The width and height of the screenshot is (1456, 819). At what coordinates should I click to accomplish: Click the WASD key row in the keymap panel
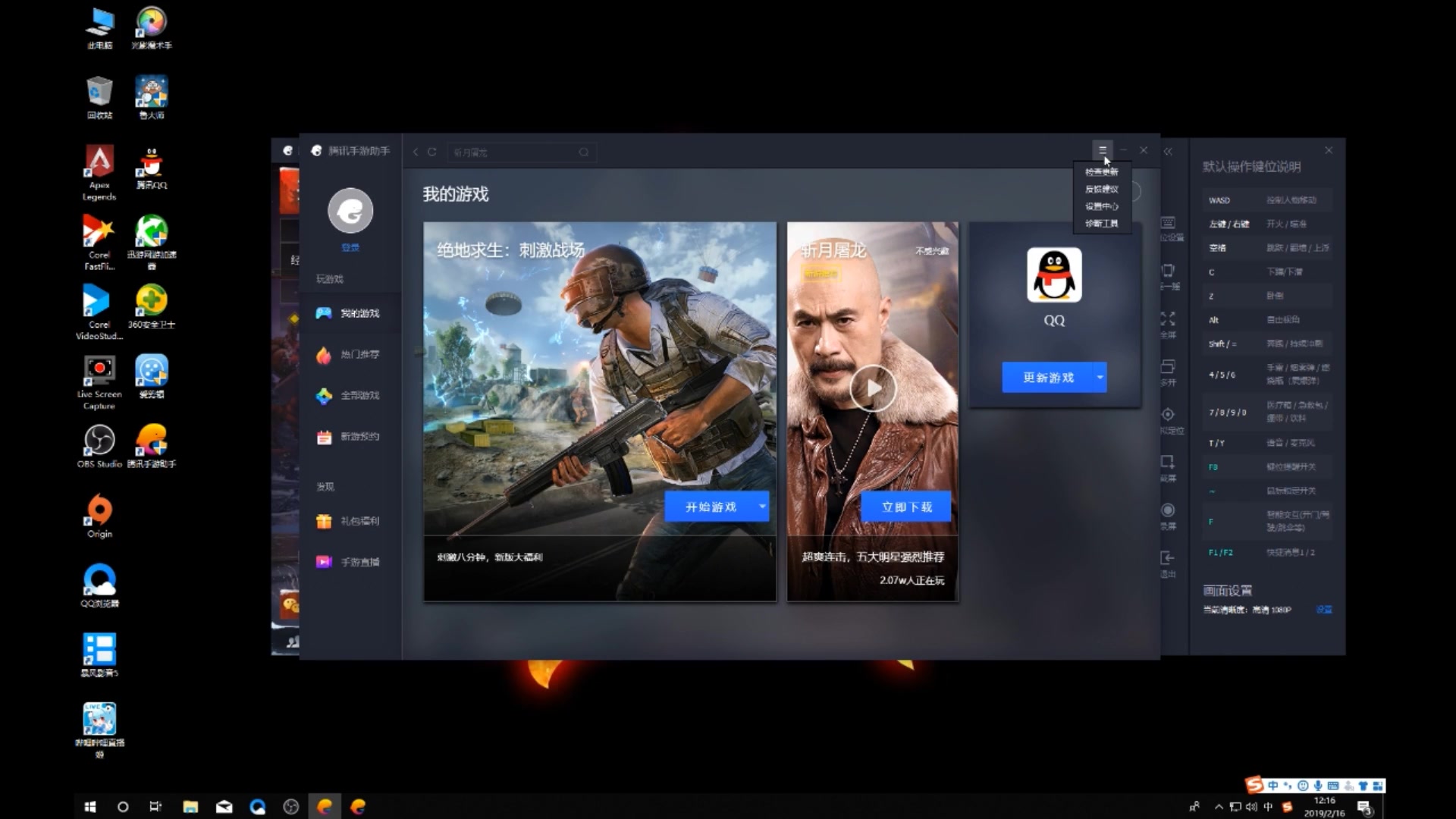point(1267,200)
